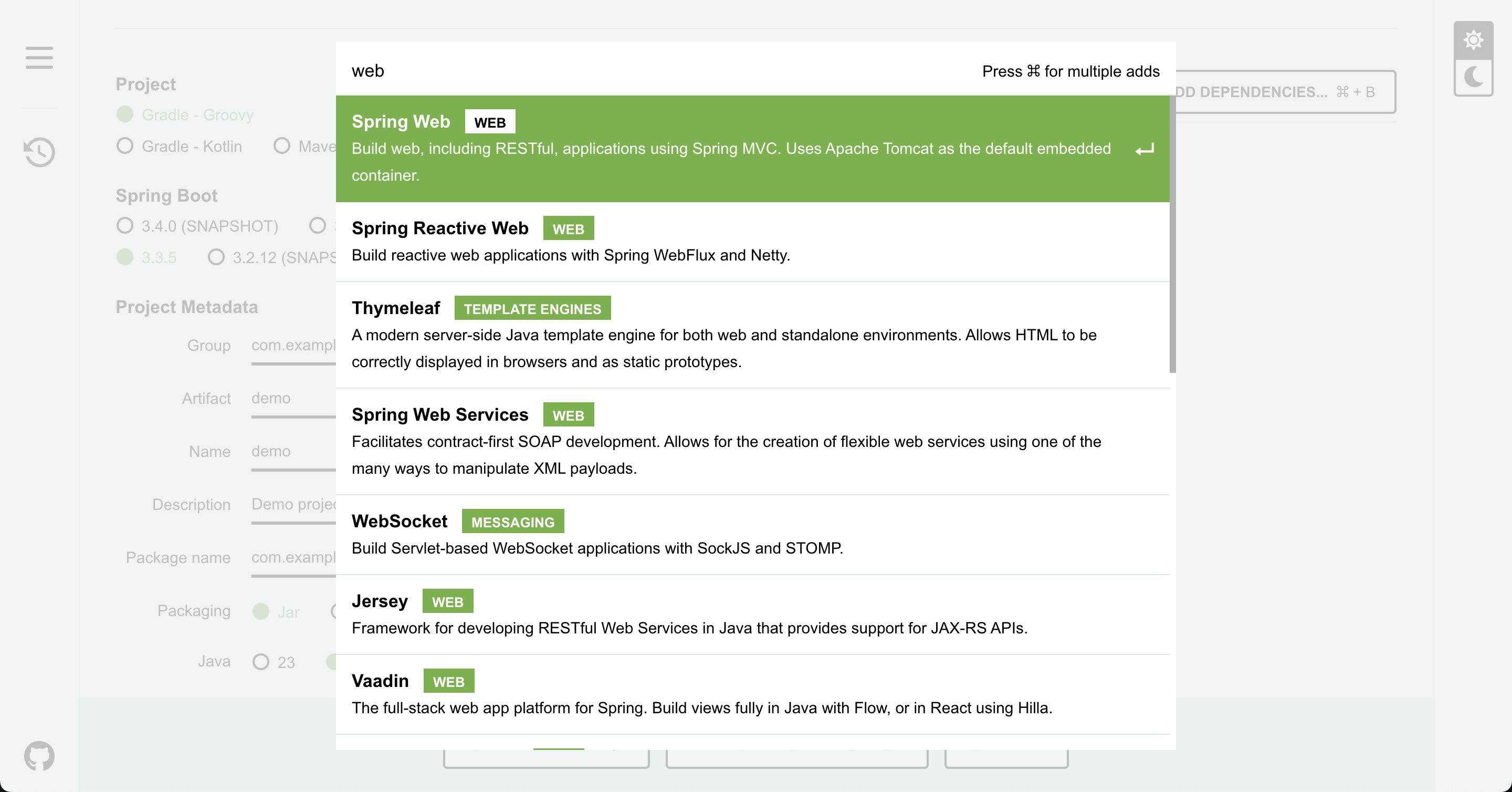Switch to dark theme moon icon
The width and height of the screenshot is (1512, 792).
[x=1473, y=77]
